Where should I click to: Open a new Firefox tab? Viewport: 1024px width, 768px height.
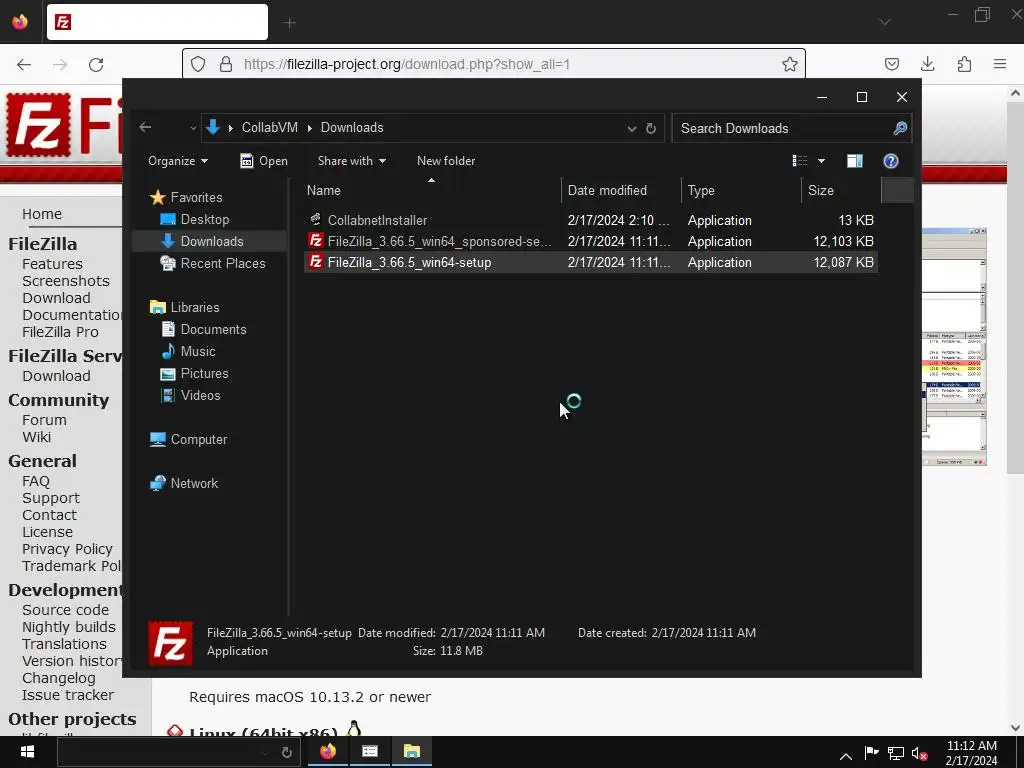pos(289,23)
